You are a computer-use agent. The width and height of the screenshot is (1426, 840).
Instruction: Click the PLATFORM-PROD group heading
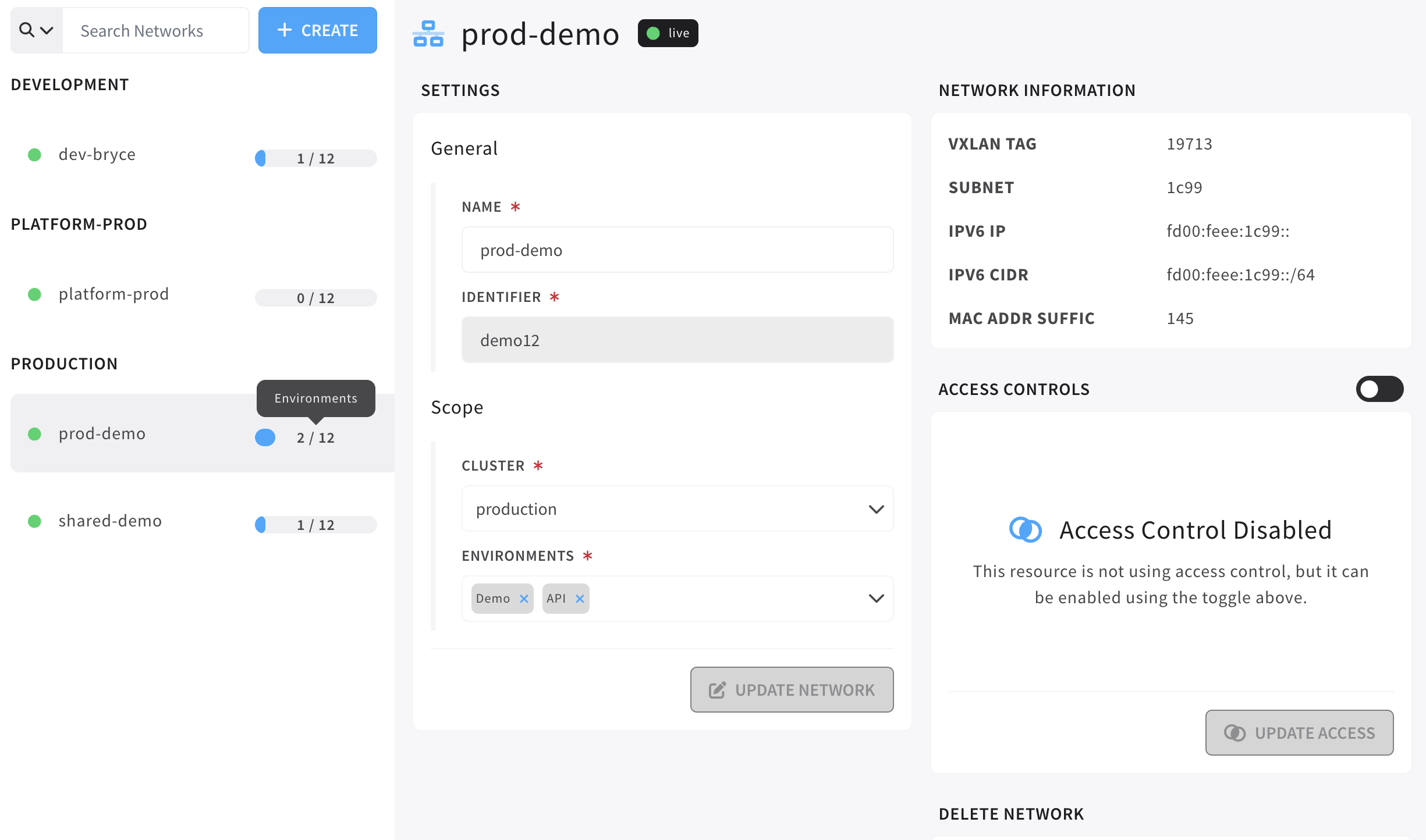[x=79, y=224]
